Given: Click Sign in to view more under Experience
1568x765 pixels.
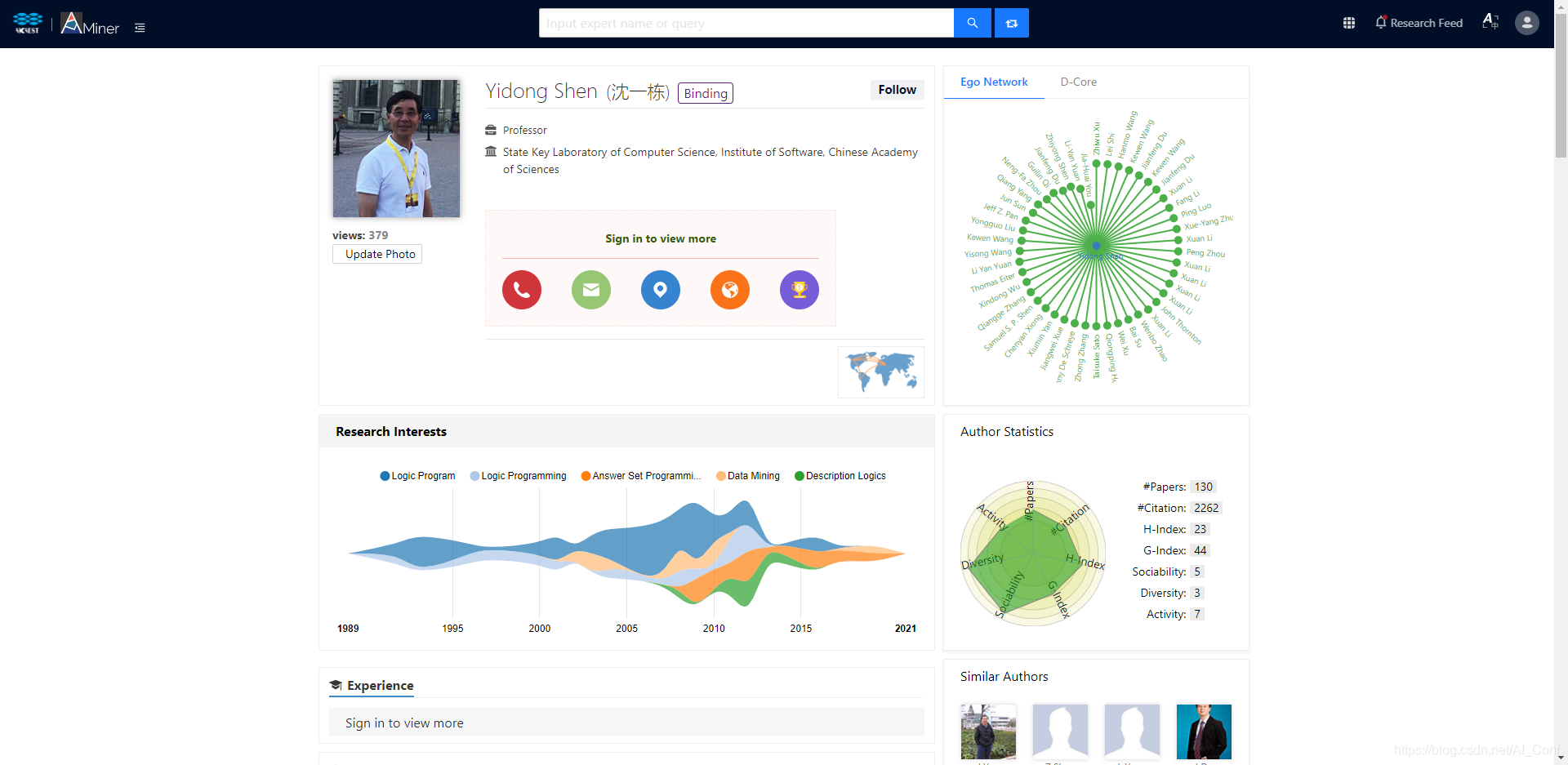Looking at the screenshot, I should [x=404, y=723].
